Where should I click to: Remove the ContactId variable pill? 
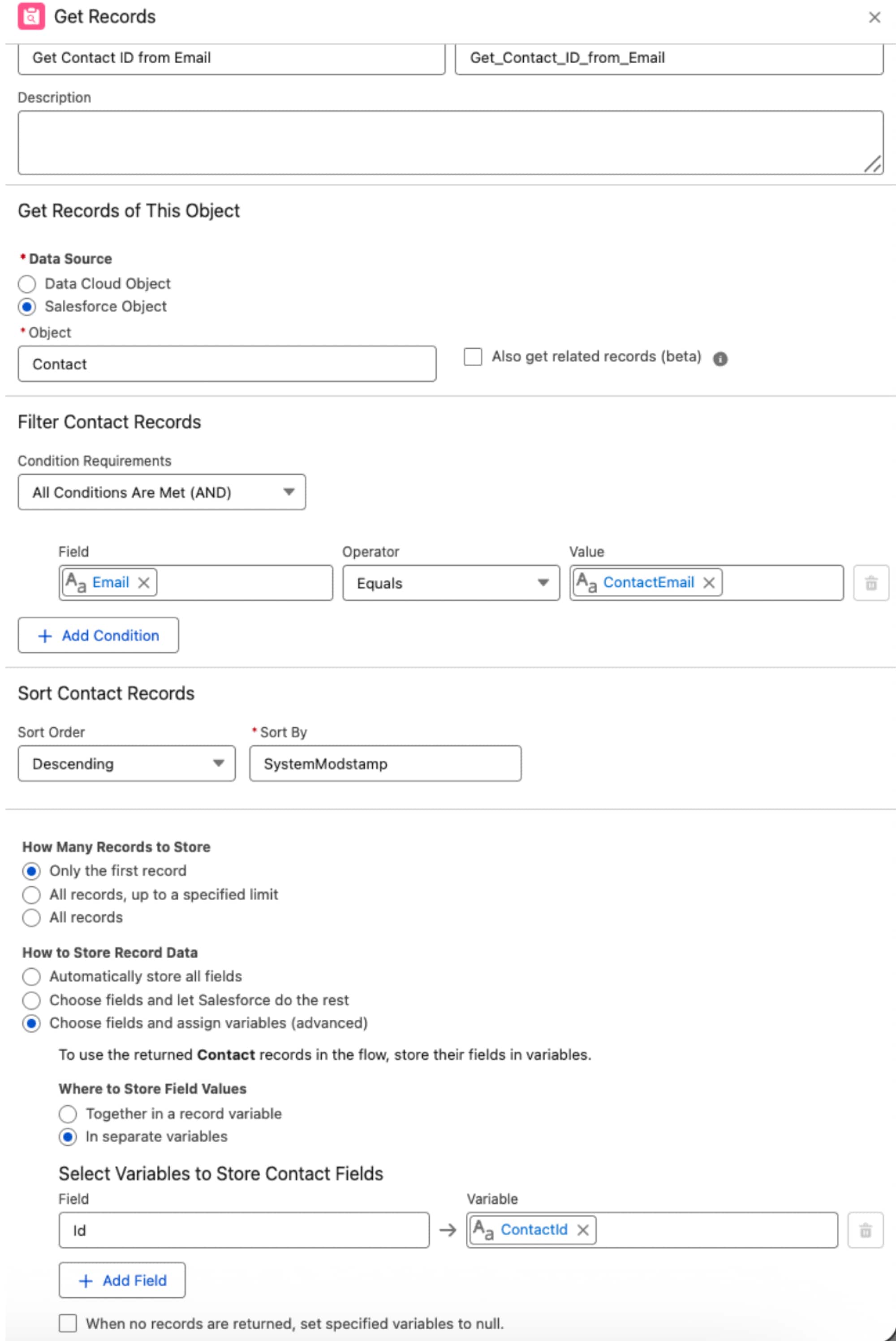click(x=582, y=1230)
